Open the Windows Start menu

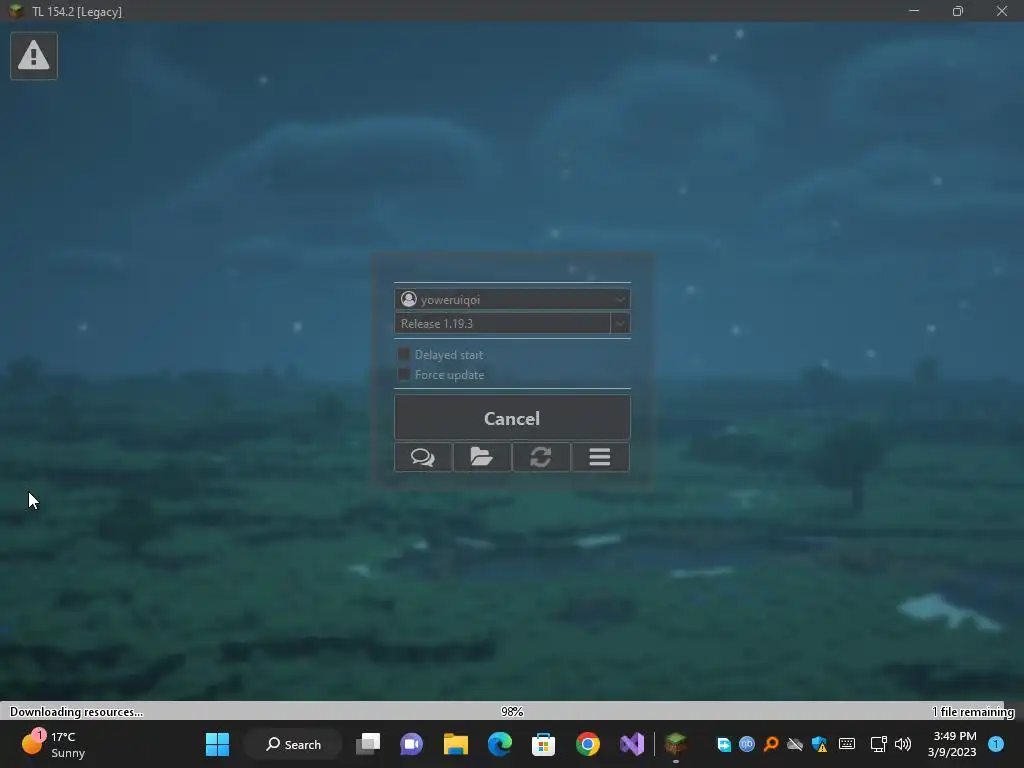click(217, 744)
